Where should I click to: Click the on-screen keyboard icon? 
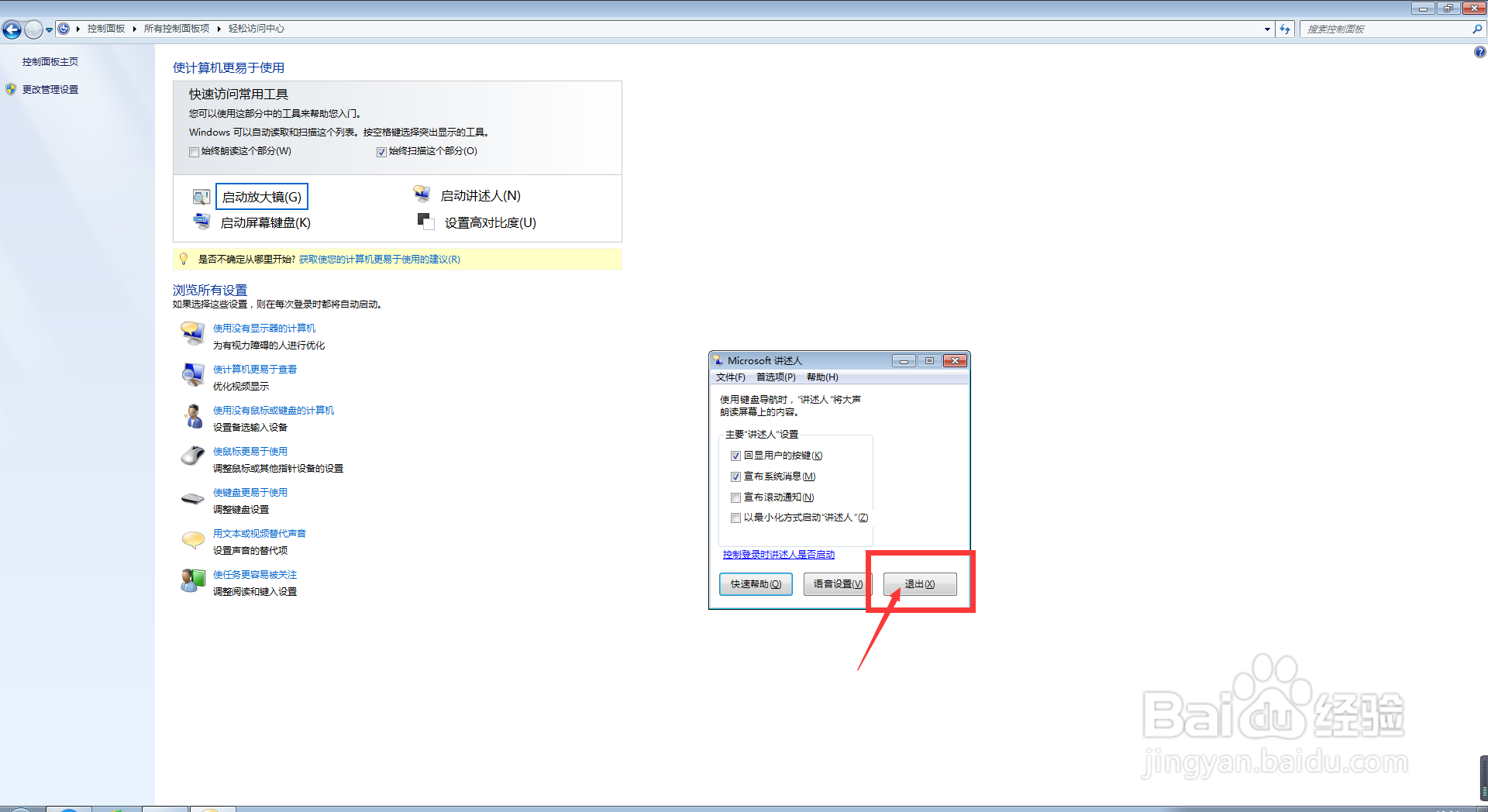201,222
